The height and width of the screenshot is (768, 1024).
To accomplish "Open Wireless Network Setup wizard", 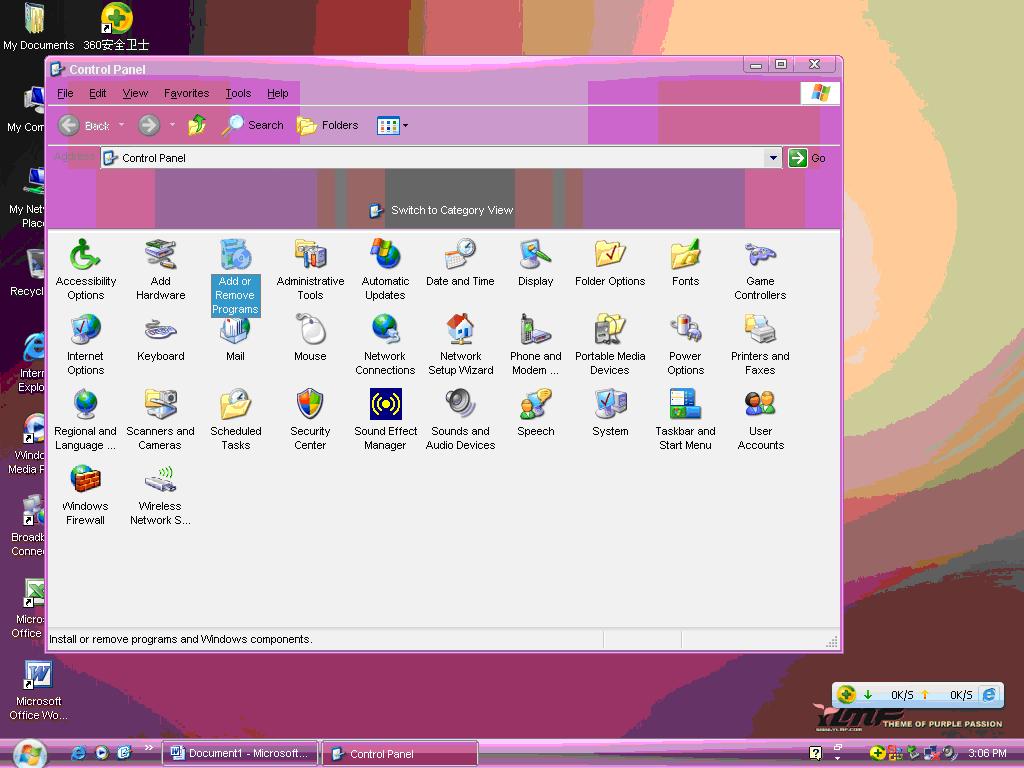I will [x=161, y=494].
